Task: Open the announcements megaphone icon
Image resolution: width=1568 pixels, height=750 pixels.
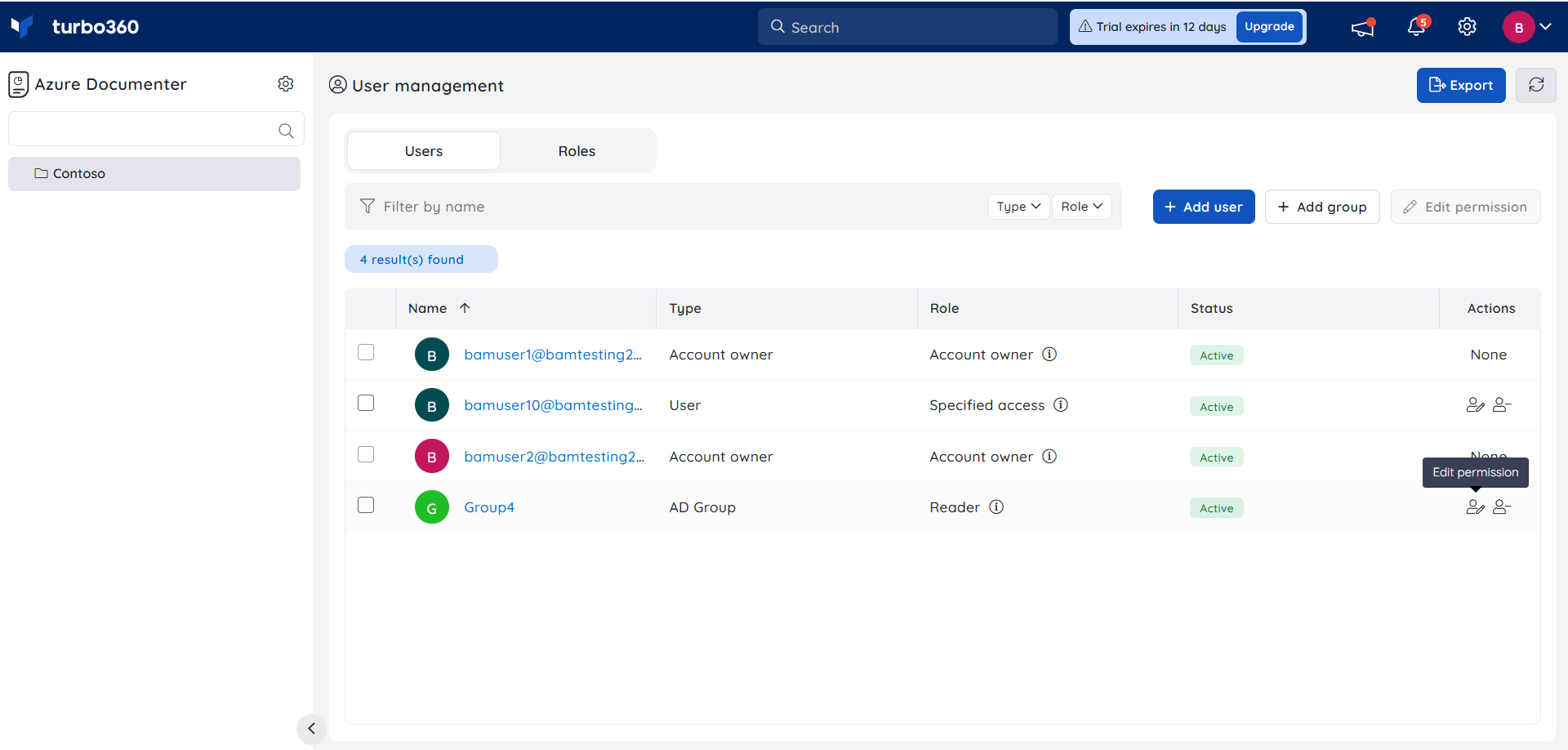Action: [1363, 27]
